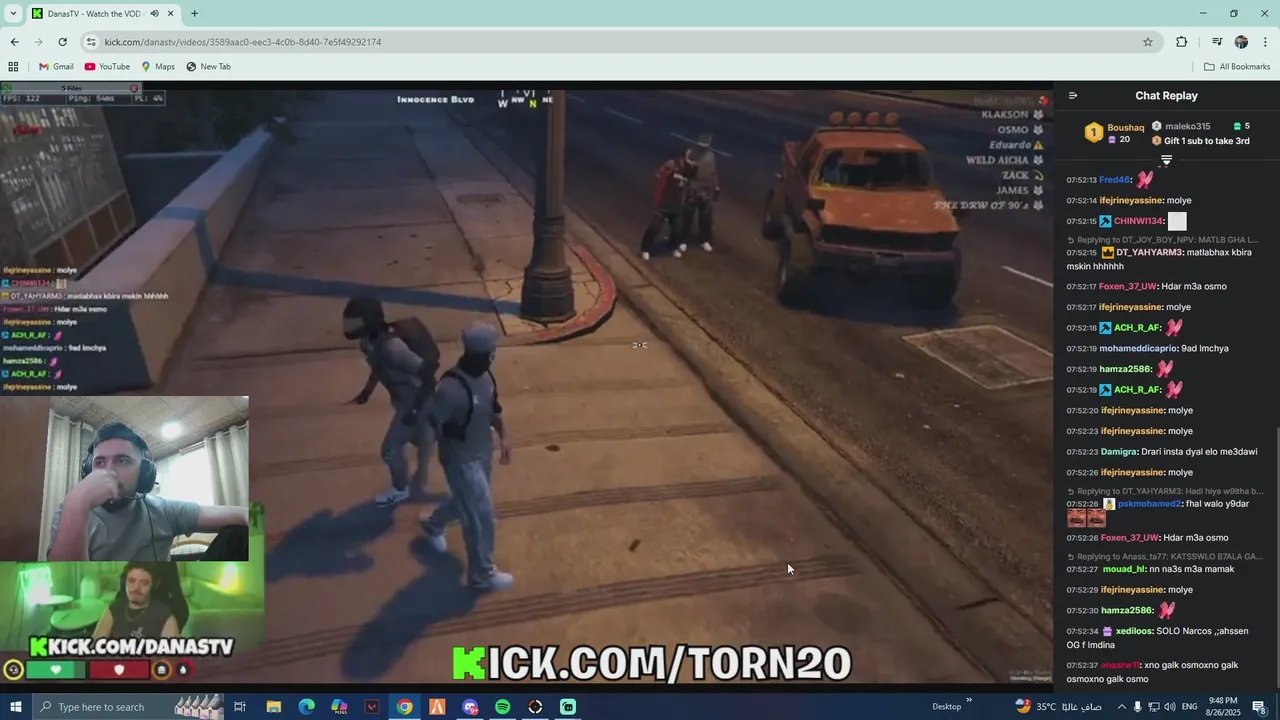This screenshot has width=1280, height=720.
Task: Click the browser forward arrow
Action: point(38,42)
